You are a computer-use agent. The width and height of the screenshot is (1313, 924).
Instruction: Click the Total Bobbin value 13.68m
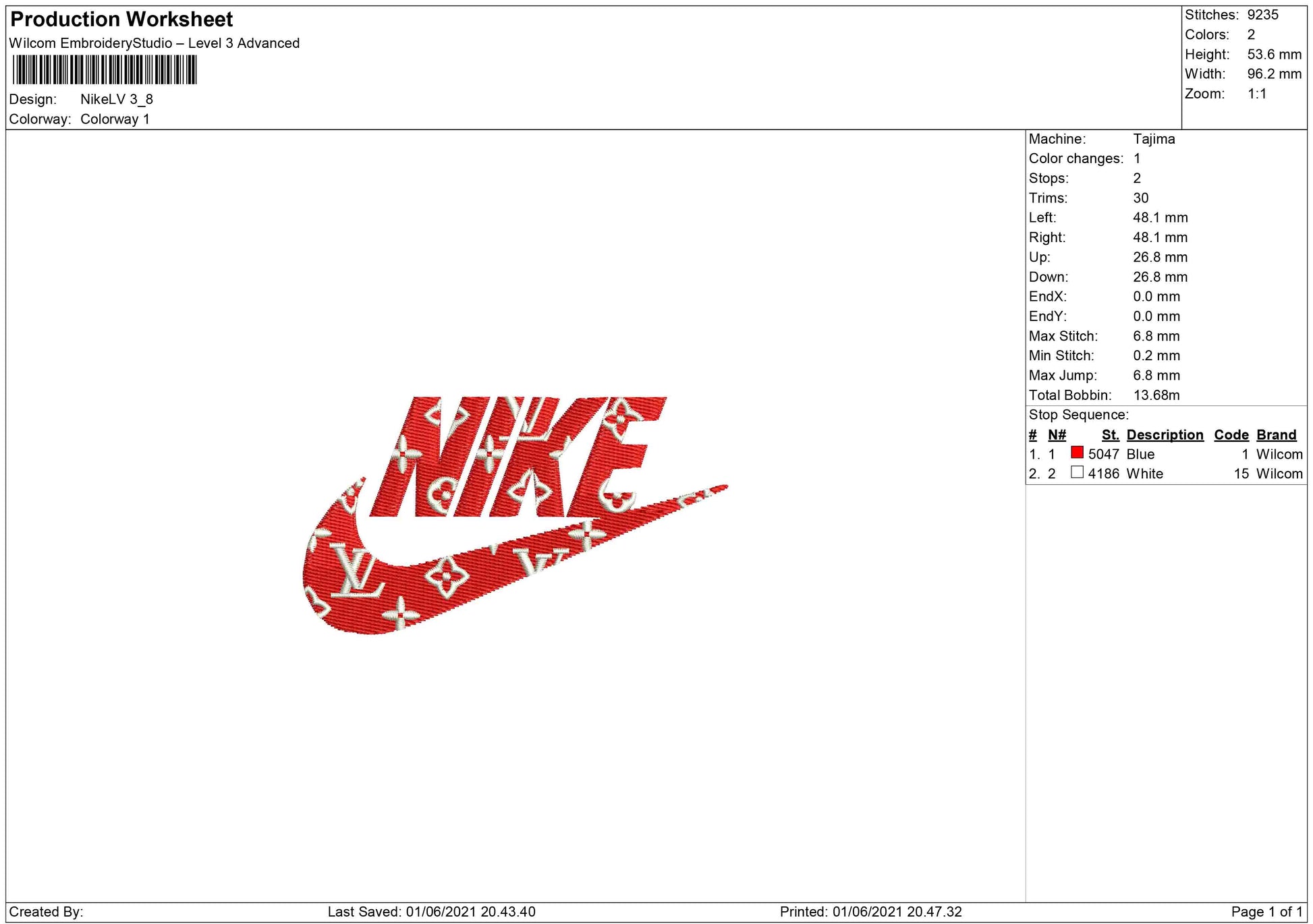[x=1156, y=395]
